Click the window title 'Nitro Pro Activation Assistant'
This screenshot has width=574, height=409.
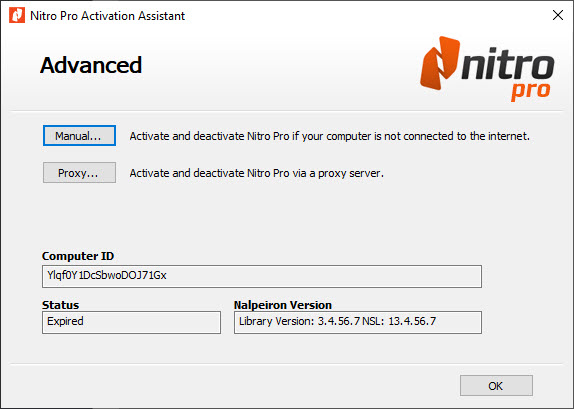pos(108,16)
